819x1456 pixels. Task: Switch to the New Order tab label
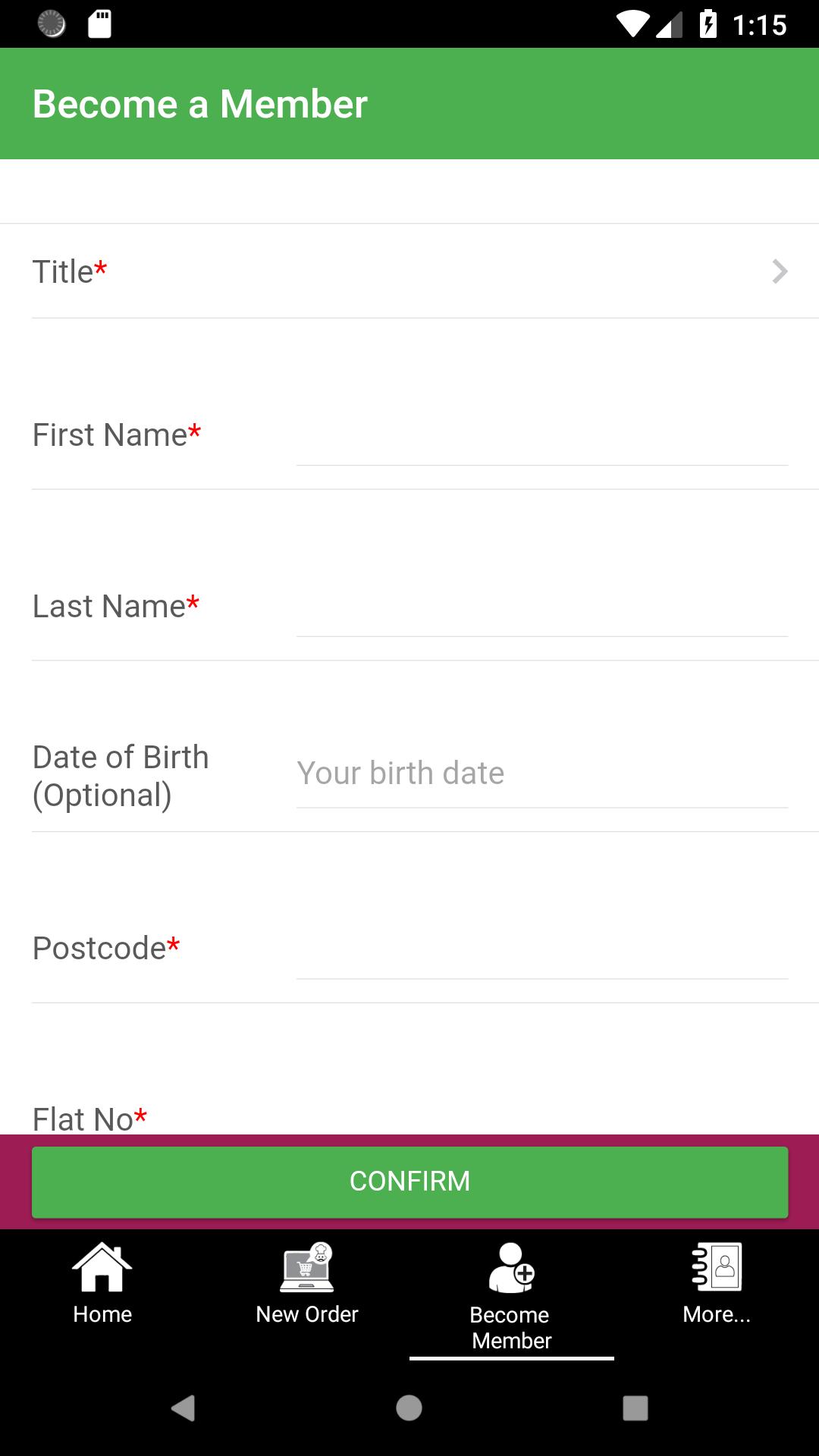point(307,1314)
